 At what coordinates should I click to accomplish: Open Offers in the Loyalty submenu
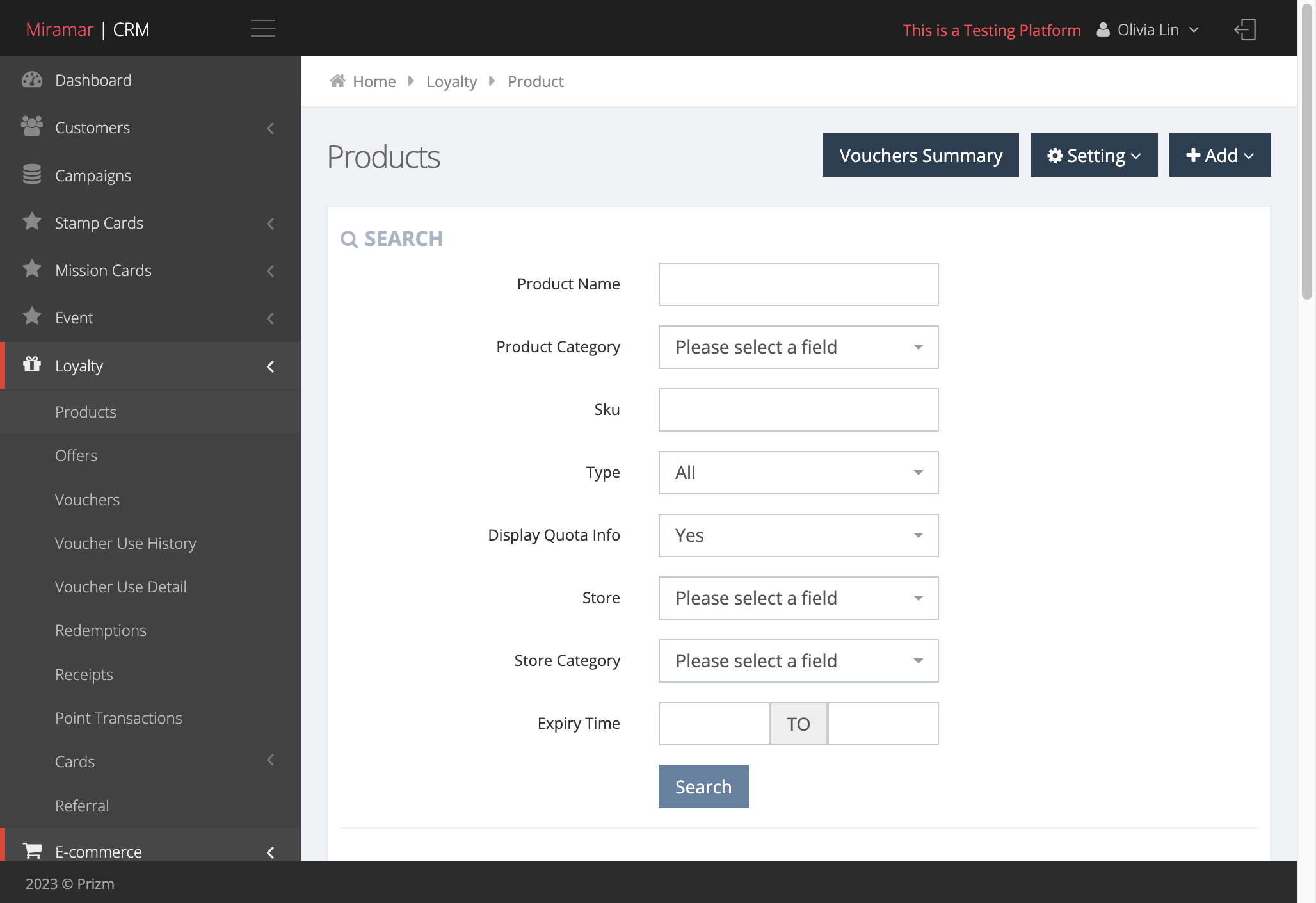(76, 455)
